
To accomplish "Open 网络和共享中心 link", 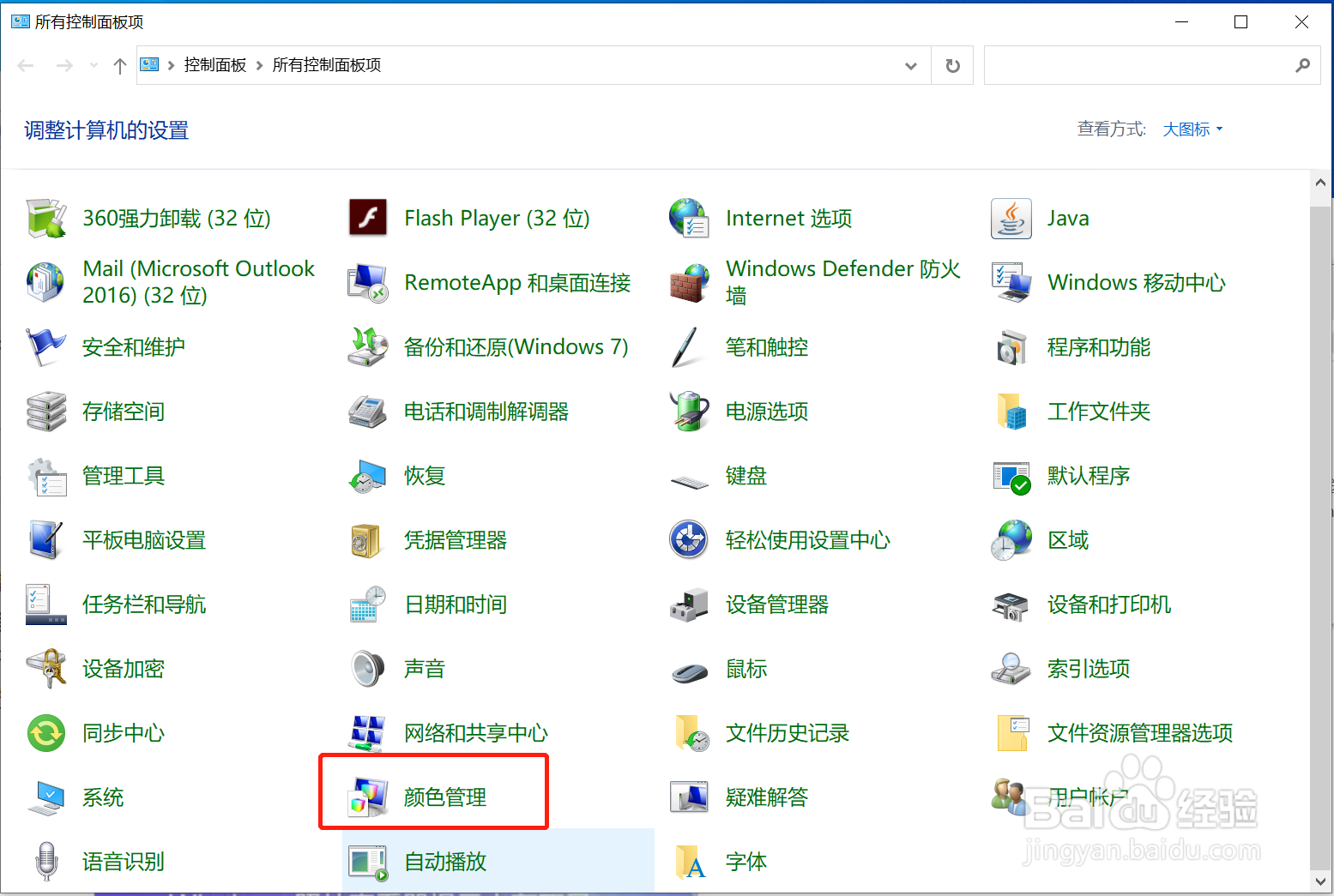I will coord(476,733).
